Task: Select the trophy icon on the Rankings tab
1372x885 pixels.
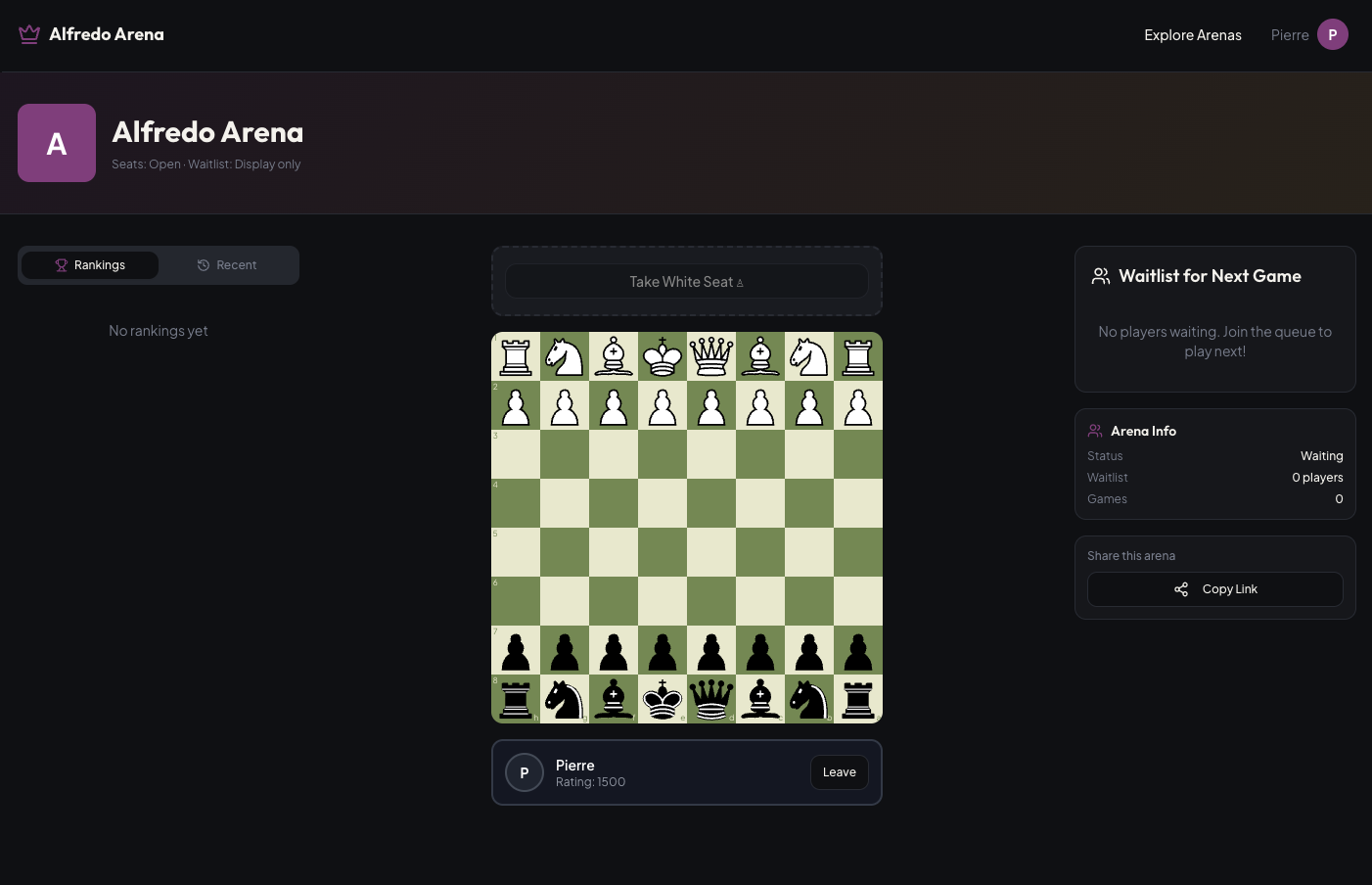Action: (61, 264)
